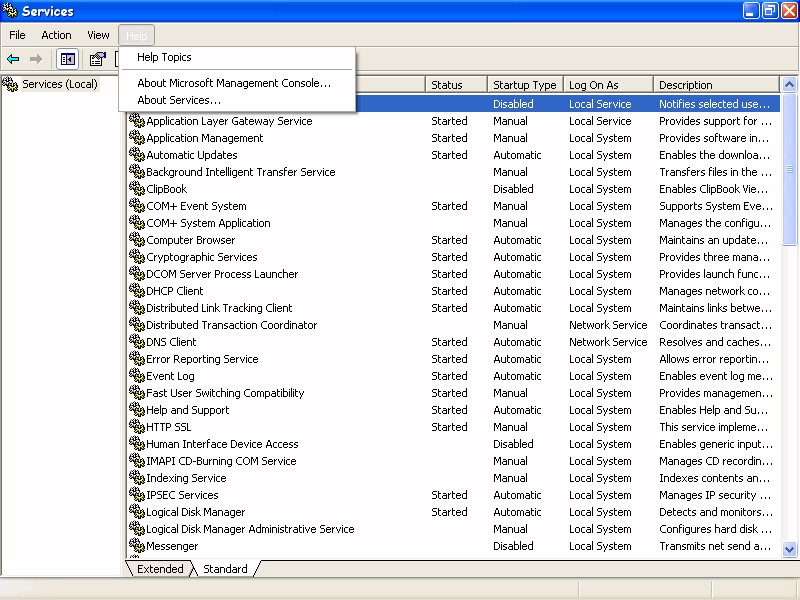The height and width of the screenshot is (600, 800).
Task: Click the Background Intelligent Transfer Service icon
Action: [x=137, y=172]
